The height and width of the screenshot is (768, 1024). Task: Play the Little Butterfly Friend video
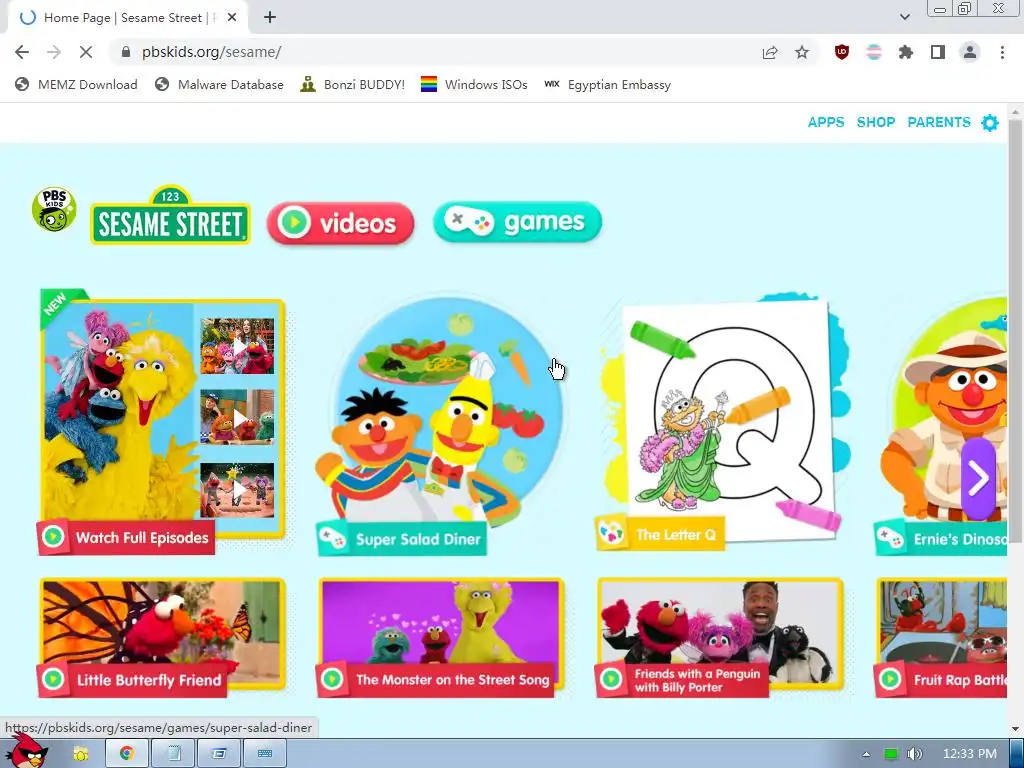coord(162,637)
